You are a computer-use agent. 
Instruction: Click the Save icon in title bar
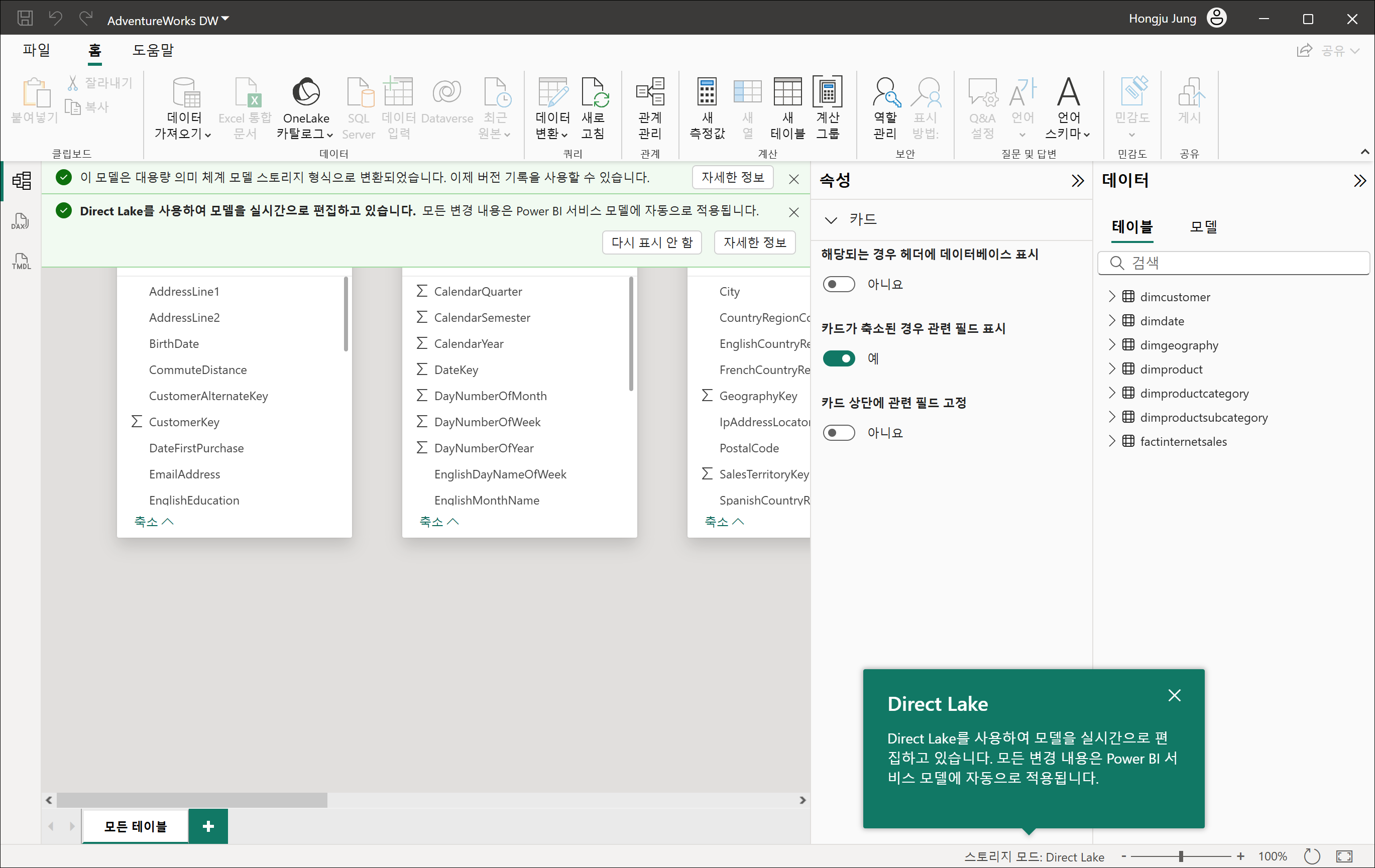click(25, 18)
